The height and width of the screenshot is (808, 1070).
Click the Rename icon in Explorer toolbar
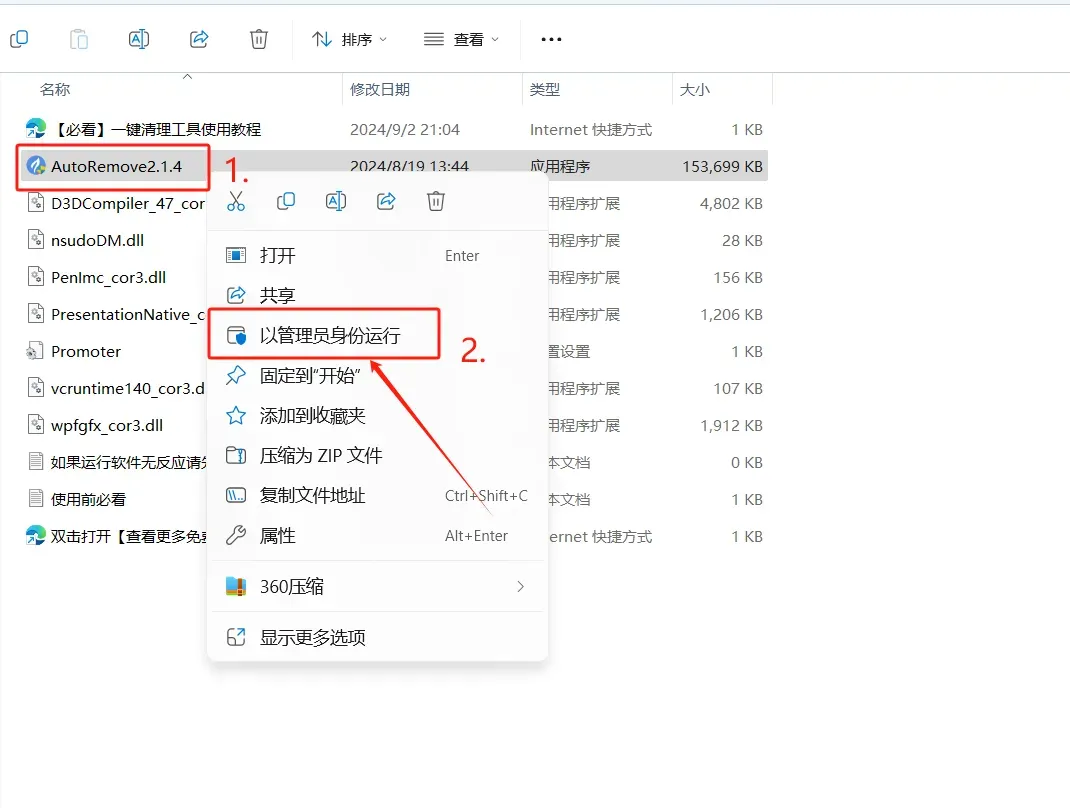point(139,40)
